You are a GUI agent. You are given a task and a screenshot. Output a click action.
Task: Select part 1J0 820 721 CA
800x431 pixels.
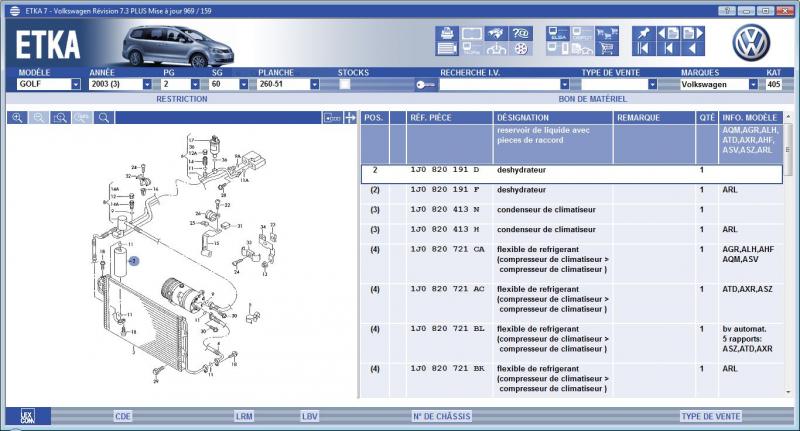[x=447, y=249]
